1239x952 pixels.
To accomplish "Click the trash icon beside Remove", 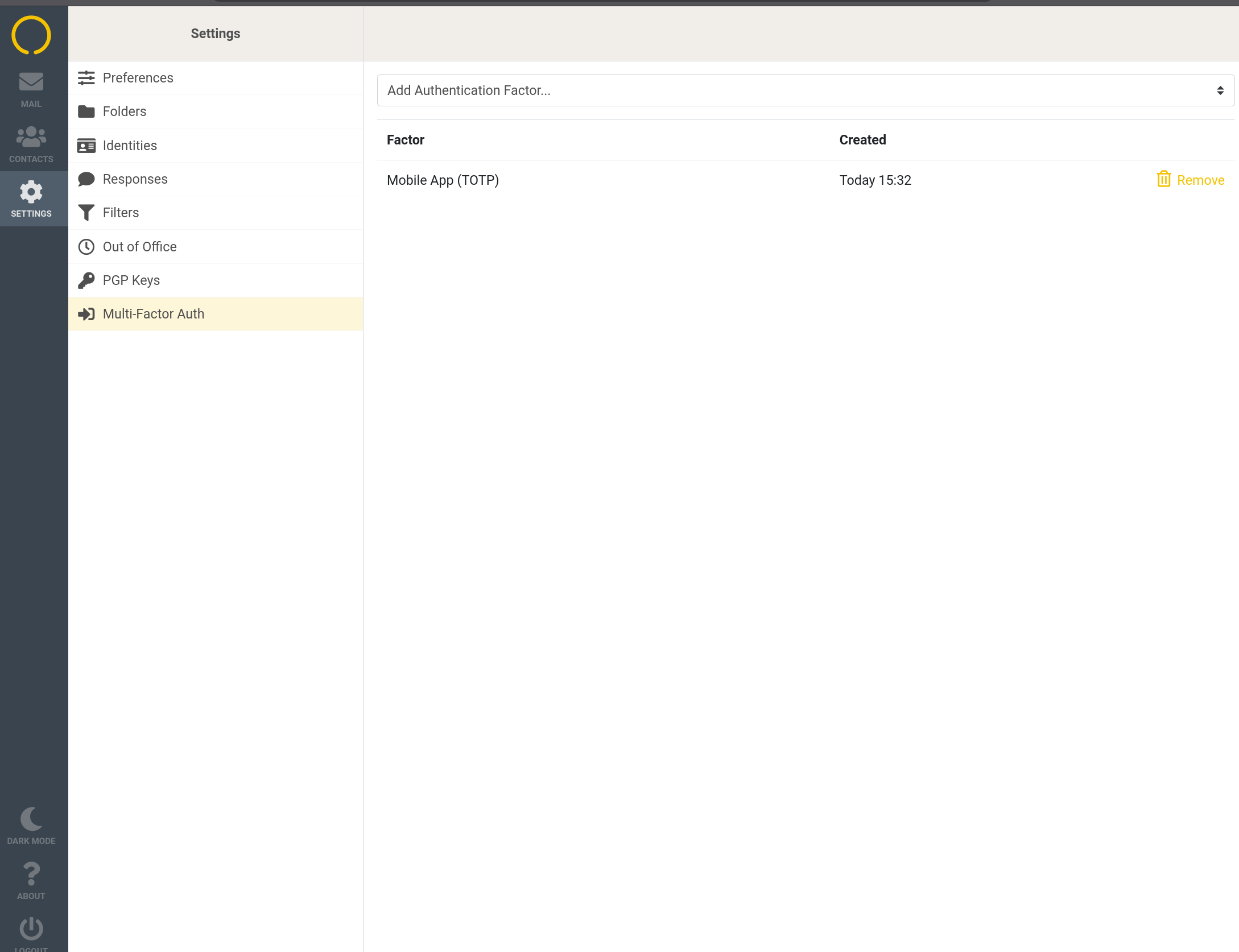I will pos(1163,180).
